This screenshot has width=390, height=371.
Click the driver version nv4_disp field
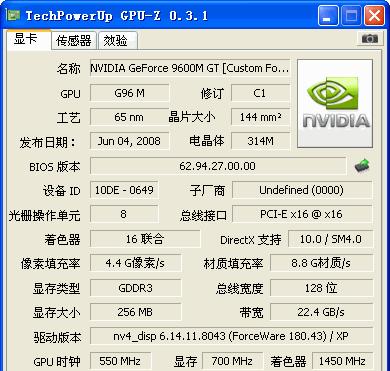231,336
